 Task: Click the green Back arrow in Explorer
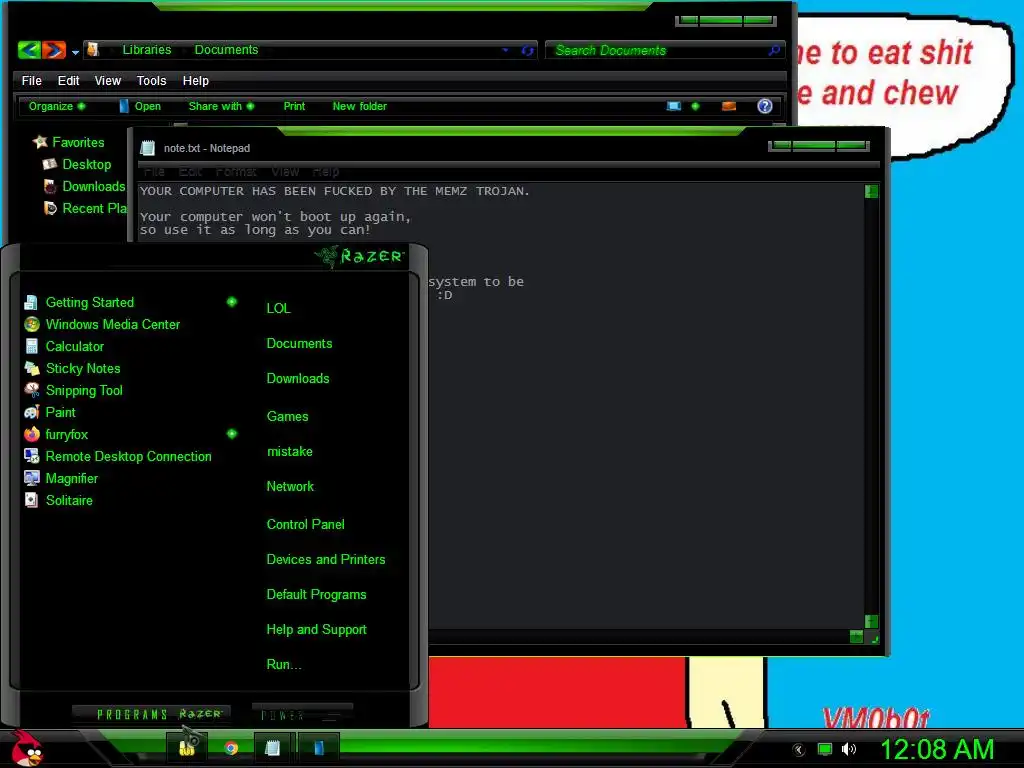[x=29, y=50]
